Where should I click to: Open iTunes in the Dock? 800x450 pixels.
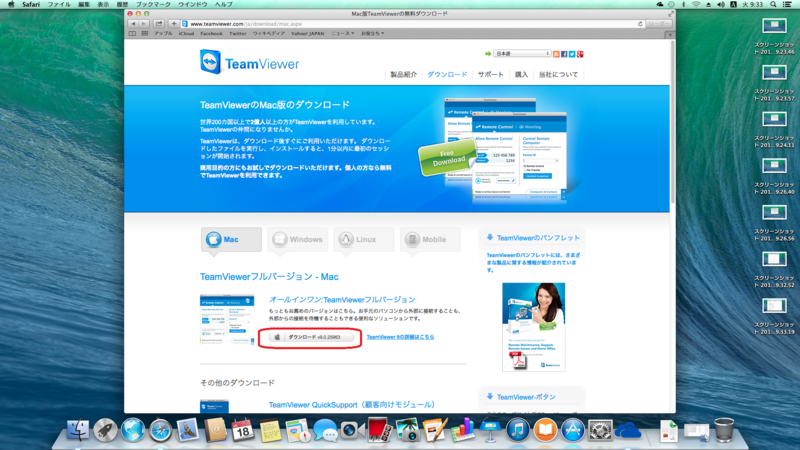click(x=517, y=430)
